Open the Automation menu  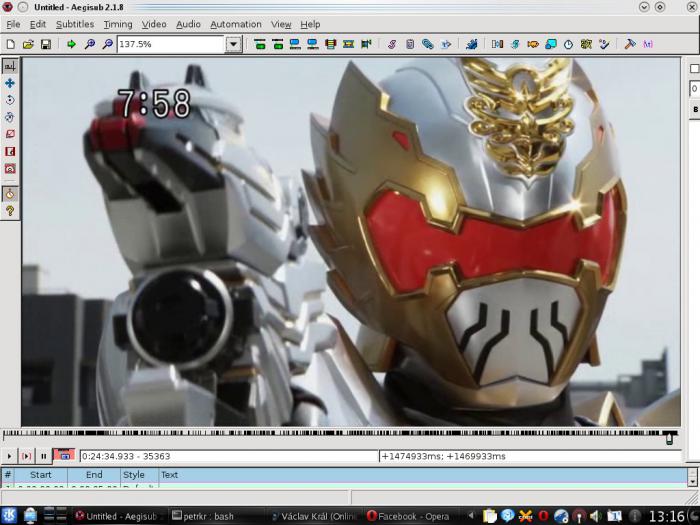[236, 24]
